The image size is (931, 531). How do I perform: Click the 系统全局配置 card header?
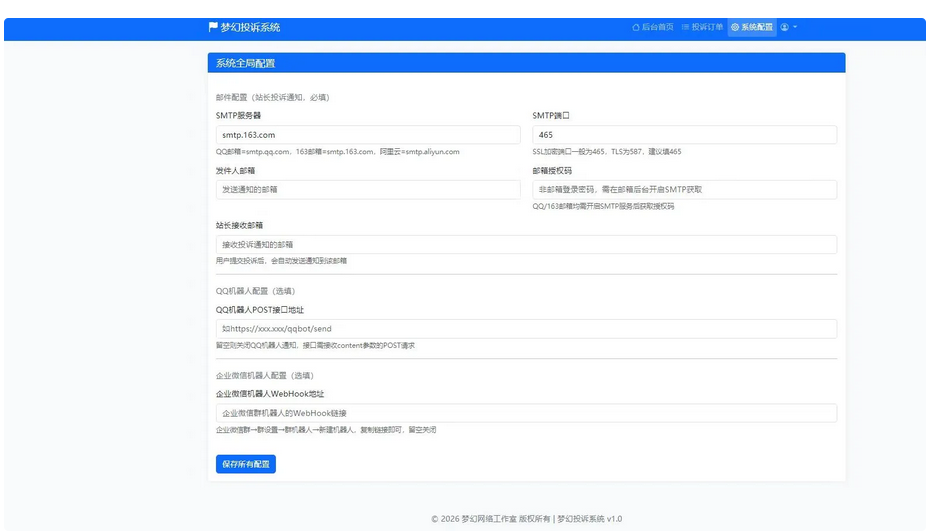[526, 63]
